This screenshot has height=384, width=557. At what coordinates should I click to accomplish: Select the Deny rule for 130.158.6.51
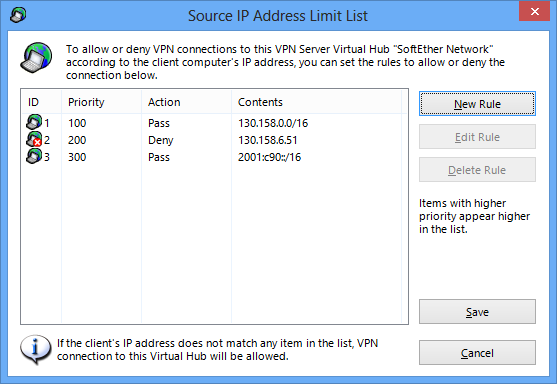tap(213, 140)
